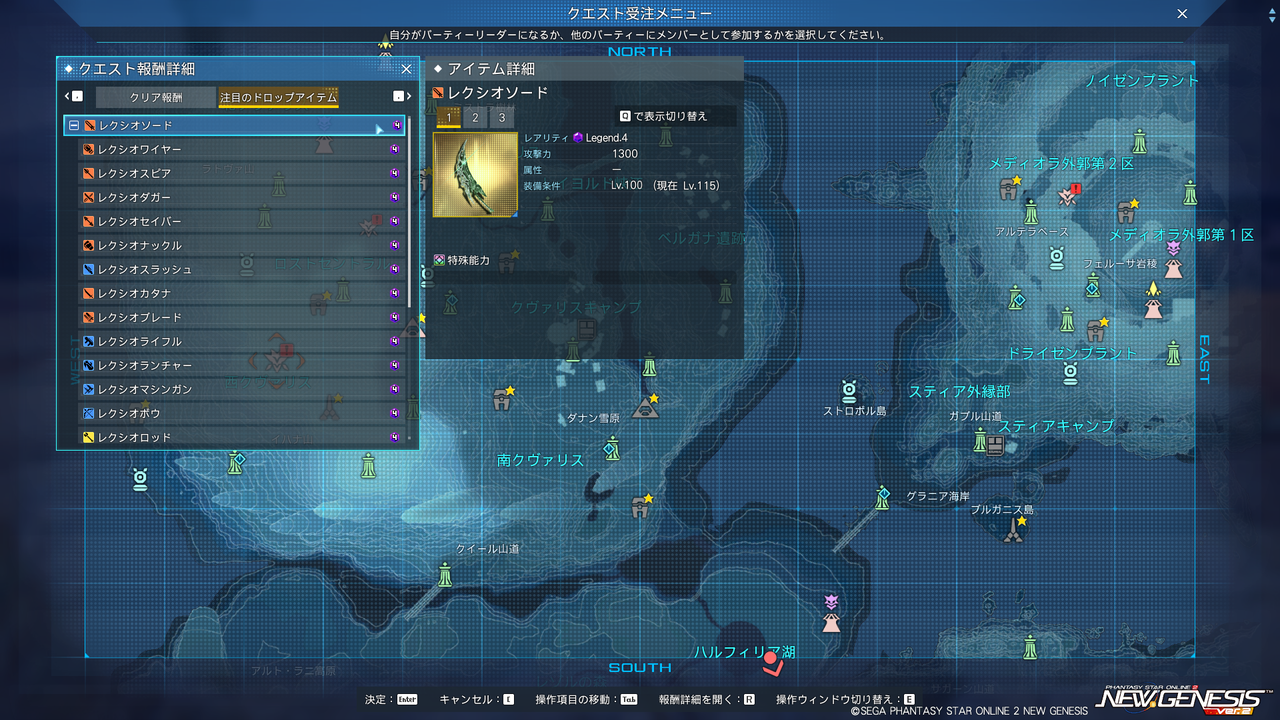Select レクシオライフル in drop list
The width and height of the screenshot is (1280, 720).
(x=242, y=342)
